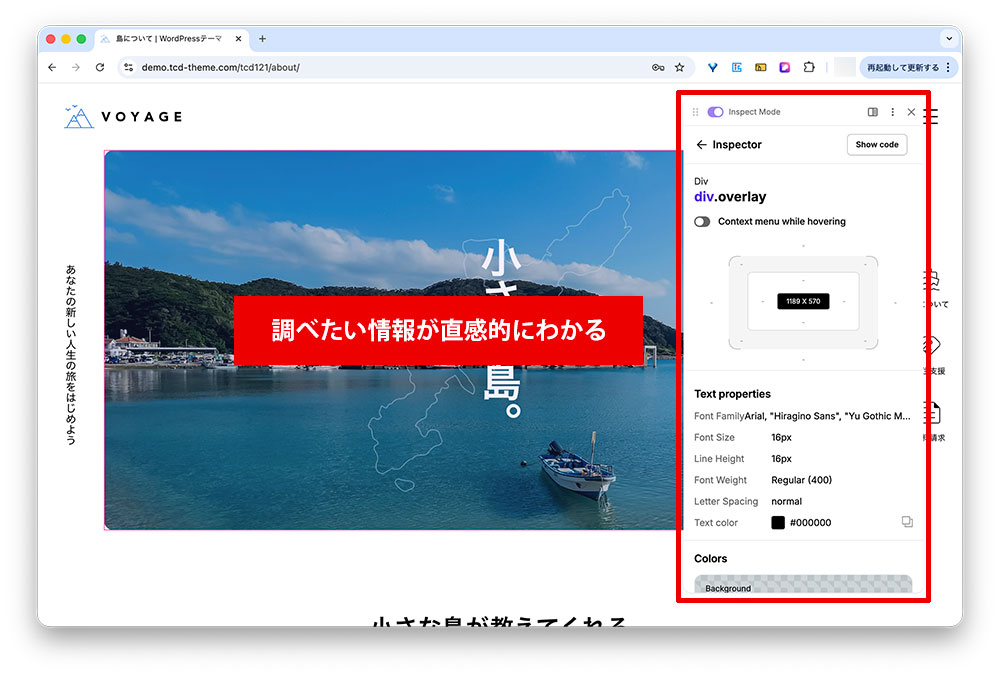Click the Show code button
Screen dimensions: 1000x676
[x=876, y=145]
